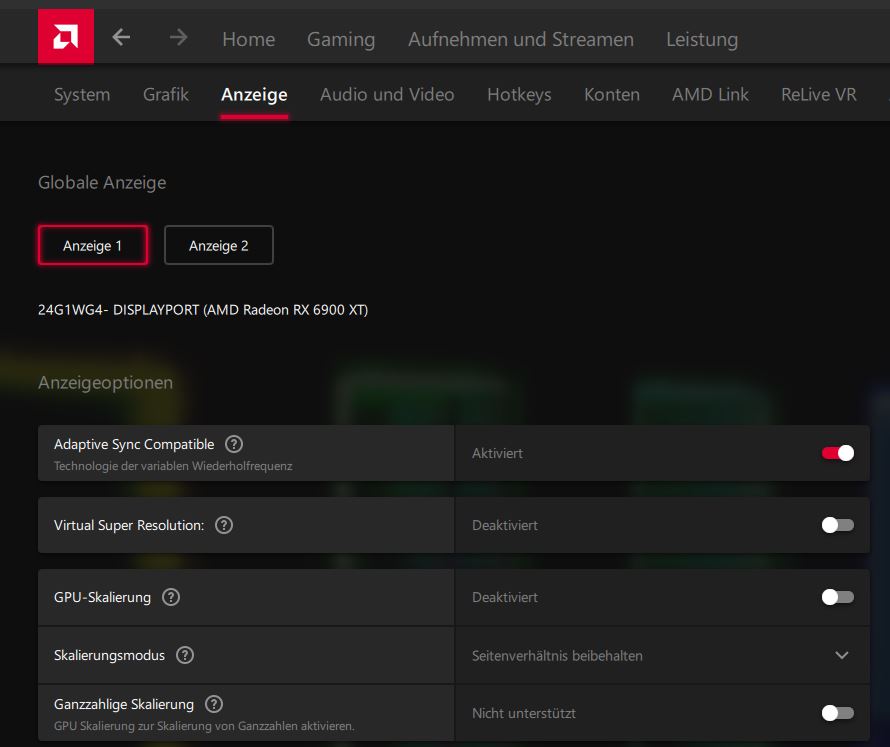Enable GPU-Skalierung toggle
The width and height of the screenshot is (890, 747).
838,597
